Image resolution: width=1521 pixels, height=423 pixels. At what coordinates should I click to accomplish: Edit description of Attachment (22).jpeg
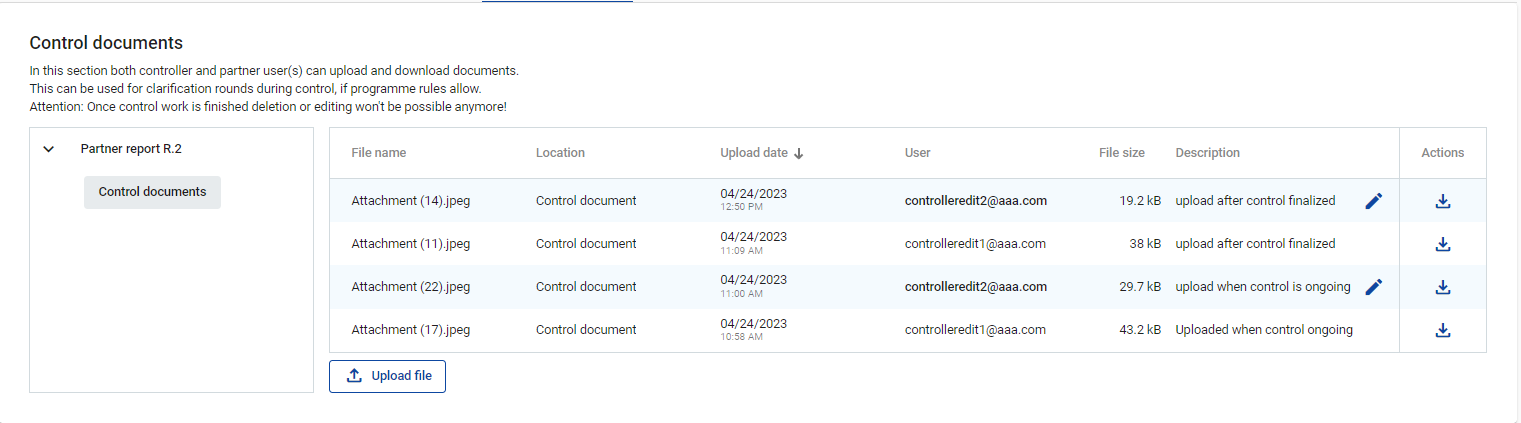[x=1374, y=287]
